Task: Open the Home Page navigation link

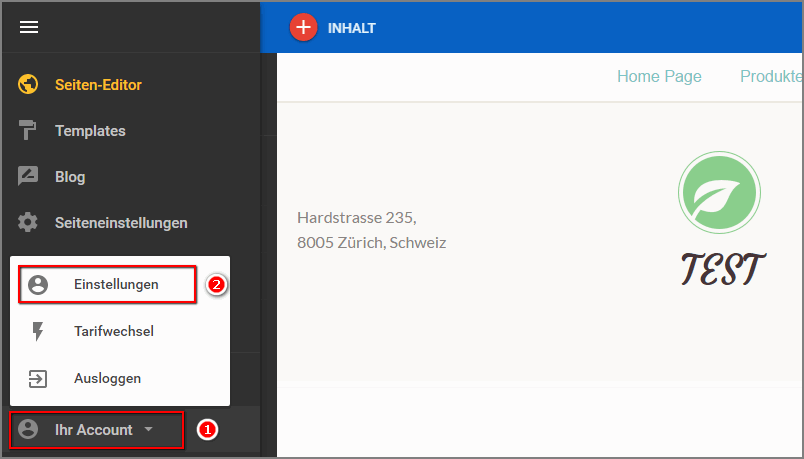Action: (x=659, y=77)
